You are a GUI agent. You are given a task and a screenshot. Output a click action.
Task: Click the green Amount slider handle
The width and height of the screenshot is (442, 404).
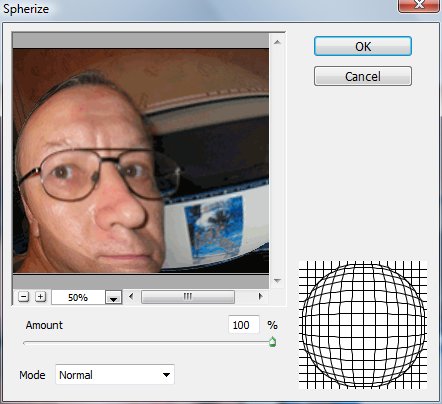[x=272, y=342]
